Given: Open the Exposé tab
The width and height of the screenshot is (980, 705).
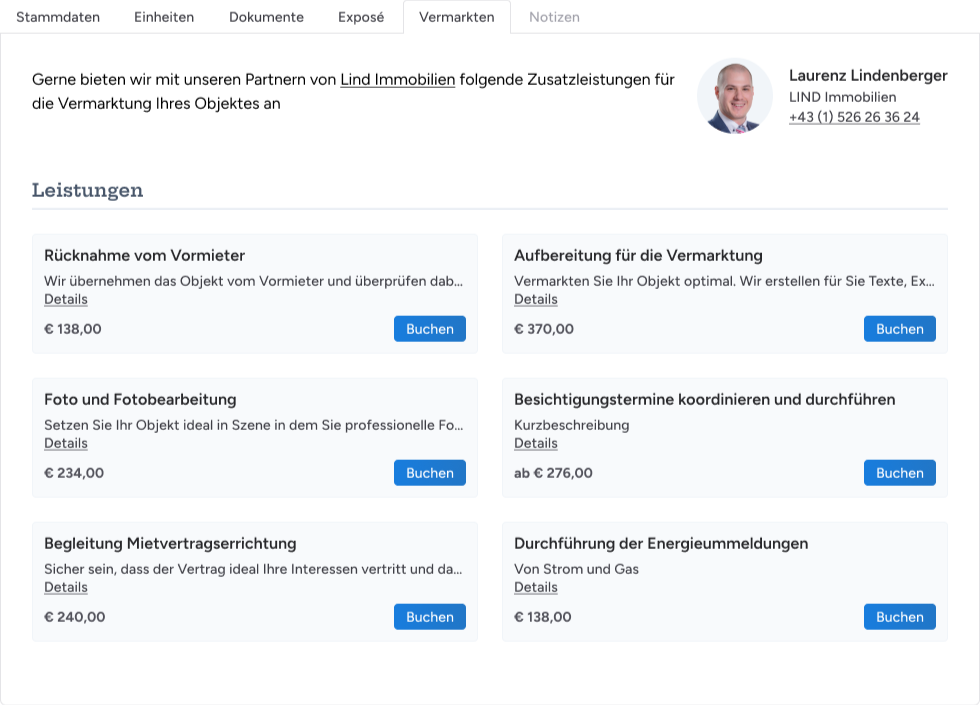Looking at the screenshot, I should click(x=360, y=16).
